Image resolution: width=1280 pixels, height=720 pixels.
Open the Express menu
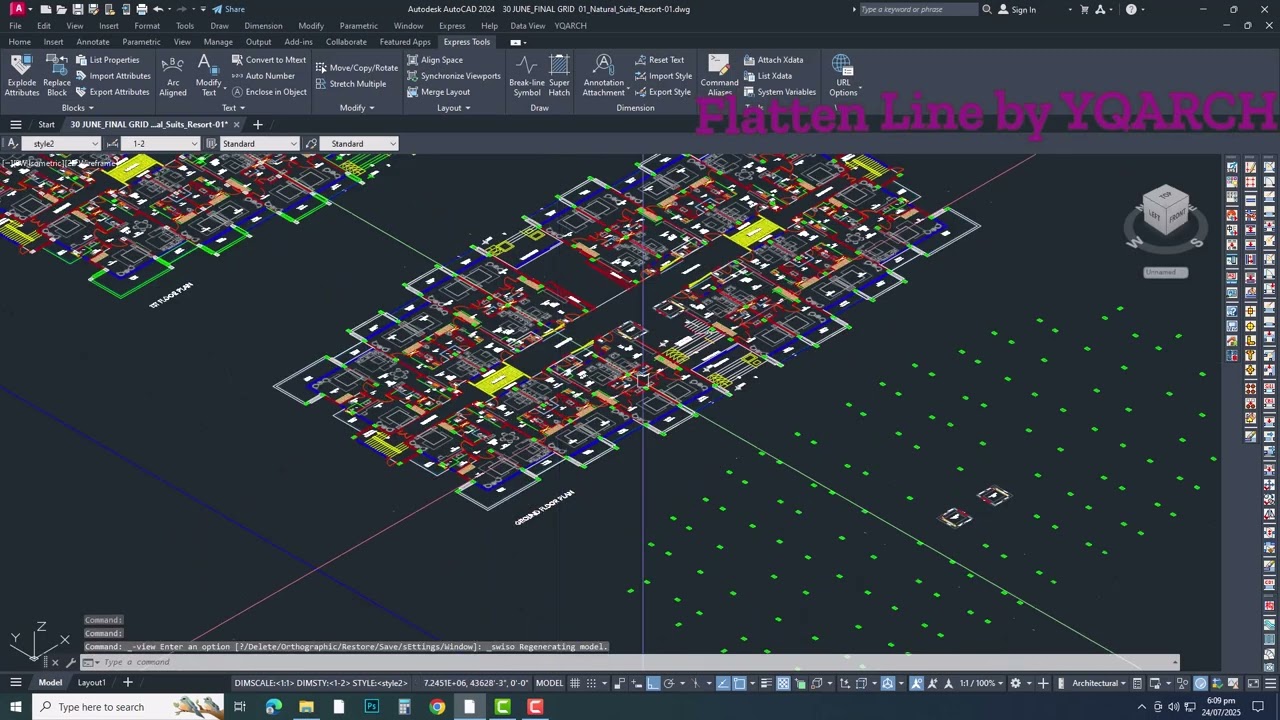coord(452,26)
